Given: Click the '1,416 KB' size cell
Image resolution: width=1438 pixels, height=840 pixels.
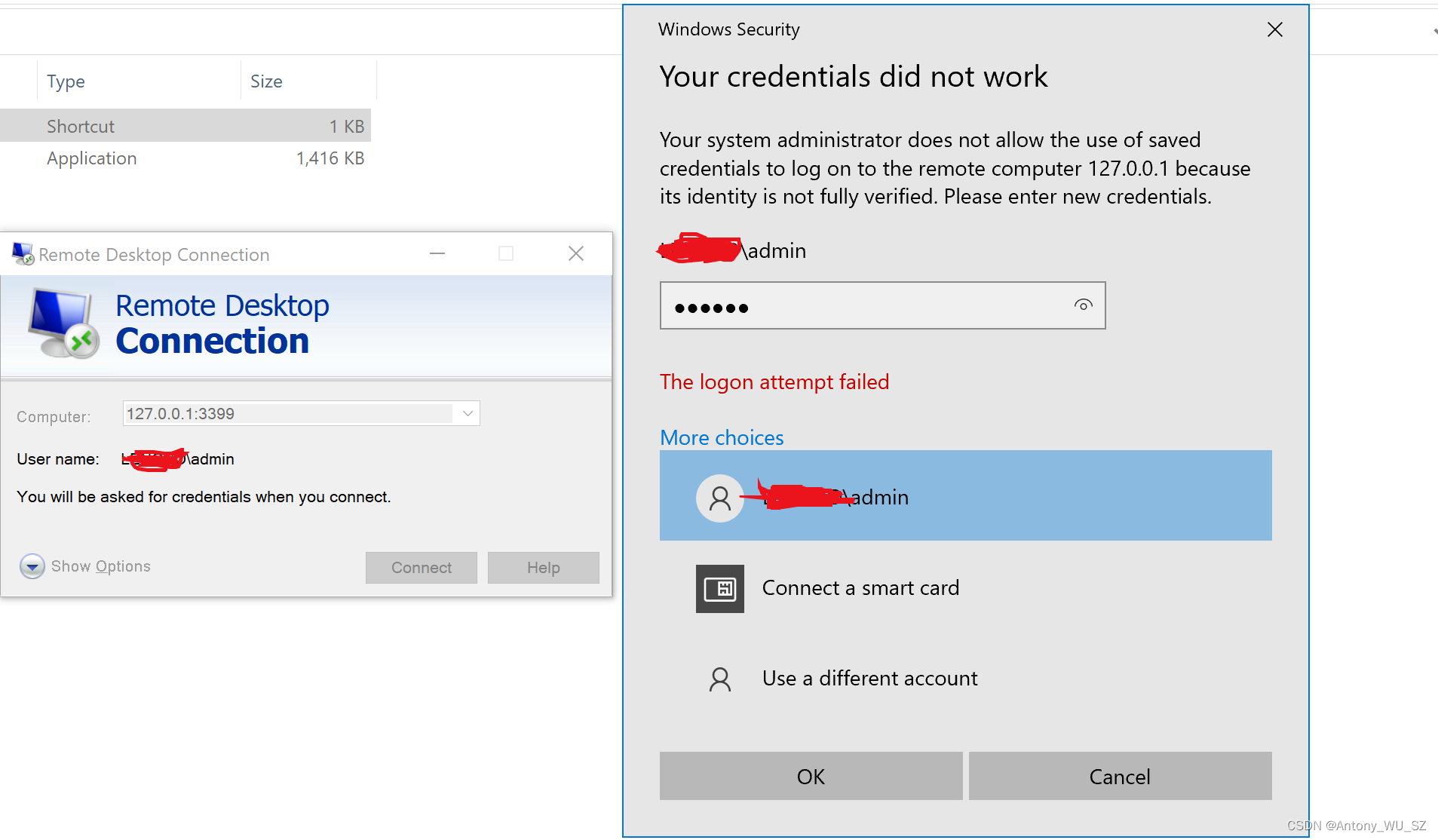Looking at the screenshot, I should 330,158.
